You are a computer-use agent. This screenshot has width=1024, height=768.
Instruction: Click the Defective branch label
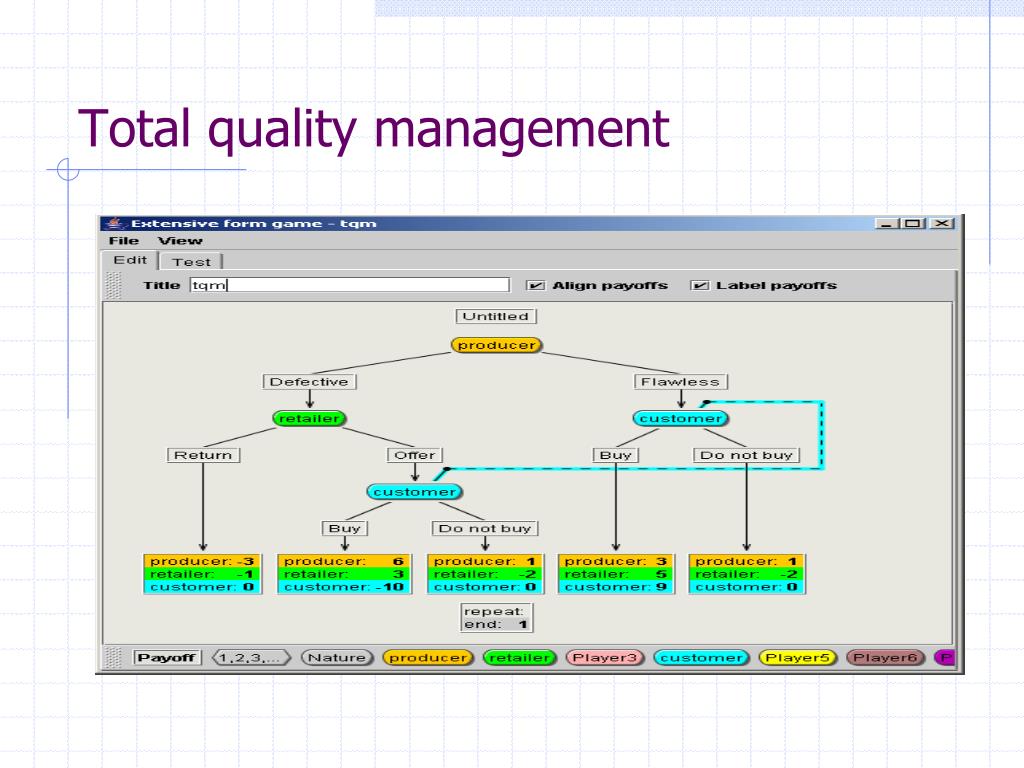[309, 382]
